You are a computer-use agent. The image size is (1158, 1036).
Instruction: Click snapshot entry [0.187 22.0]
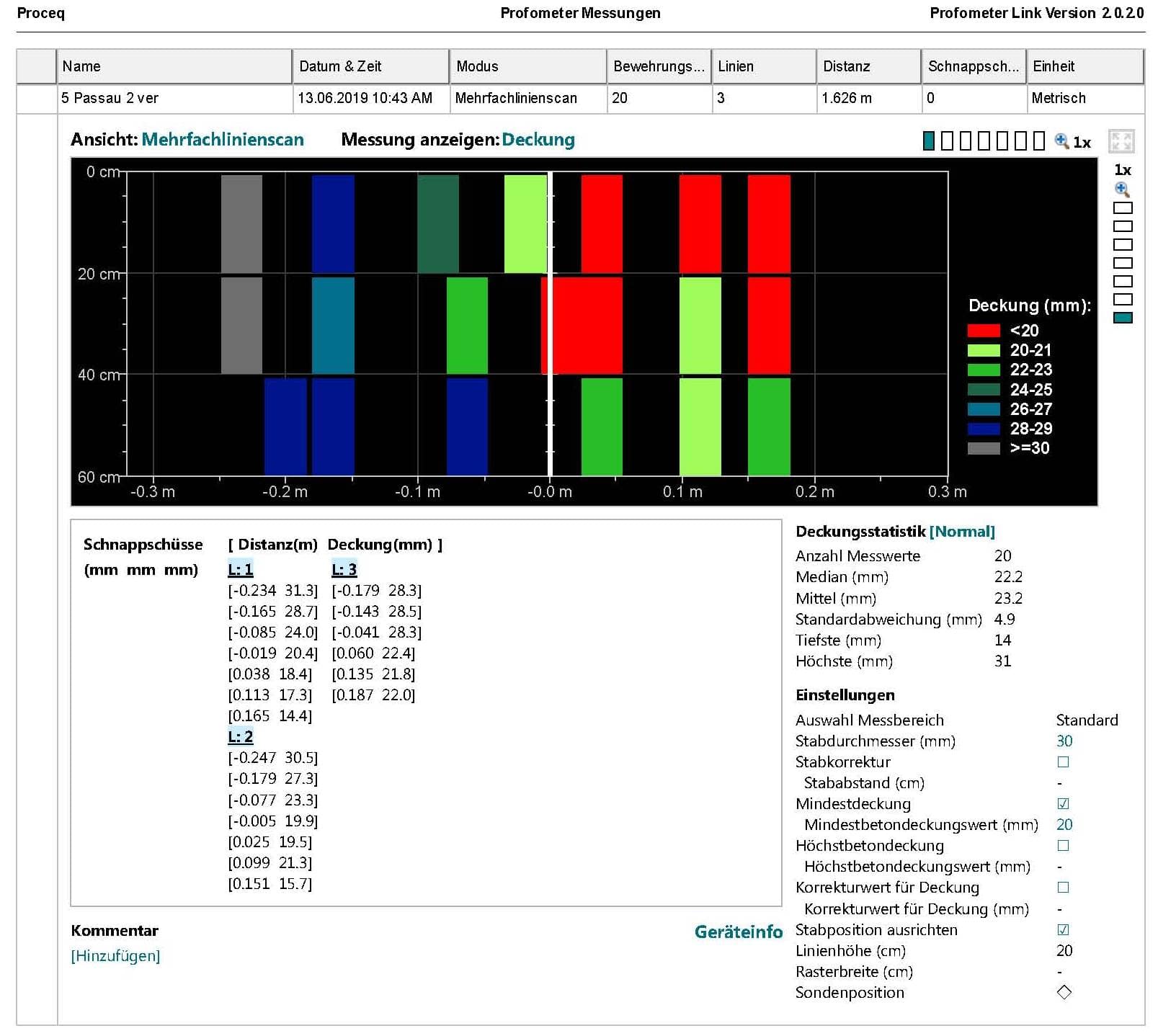pyautogui.click(x=373, y=695)
